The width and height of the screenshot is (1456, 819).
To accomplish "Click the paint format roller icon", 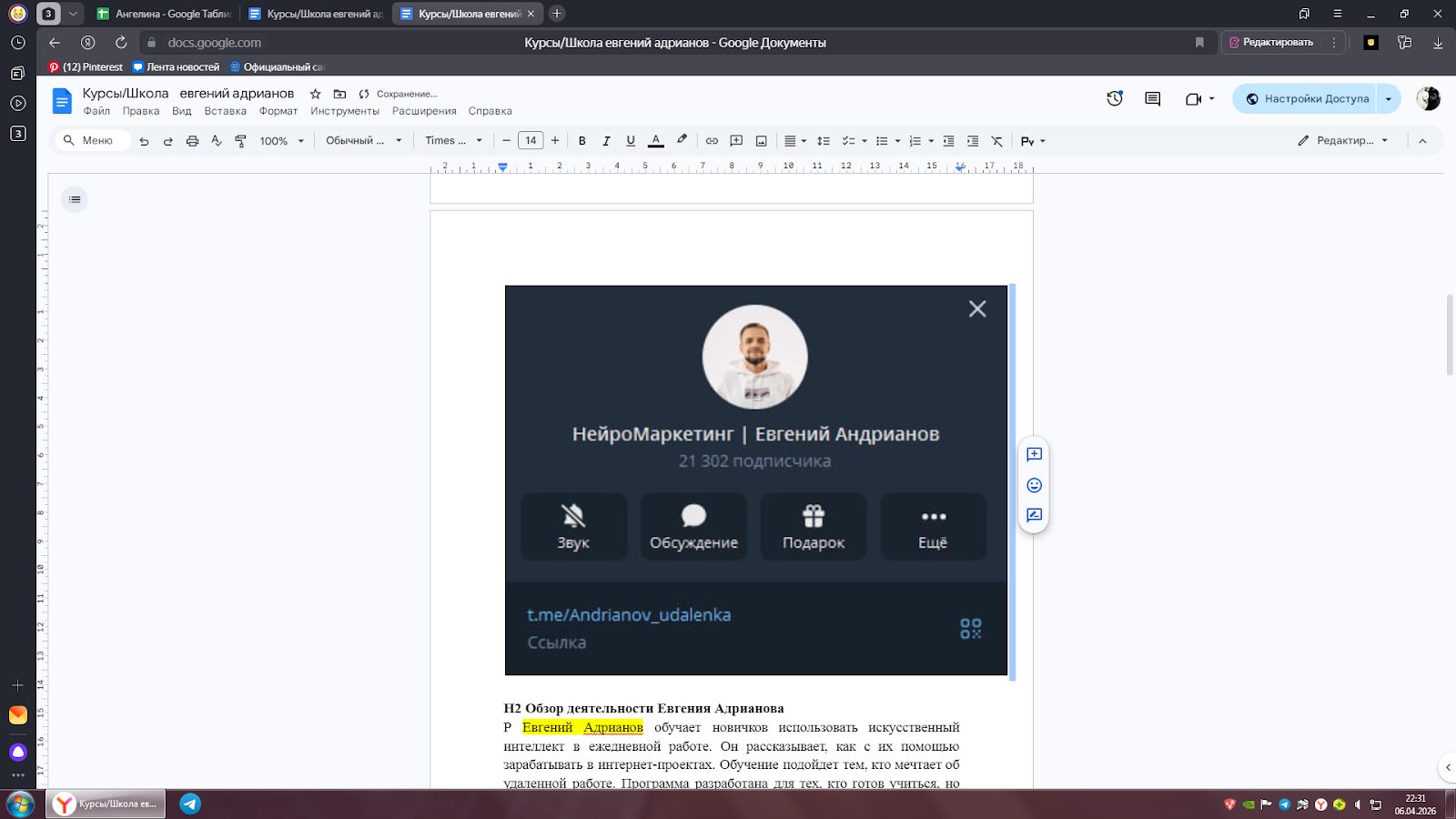I will pyautogui.click(x=240, y=141).
